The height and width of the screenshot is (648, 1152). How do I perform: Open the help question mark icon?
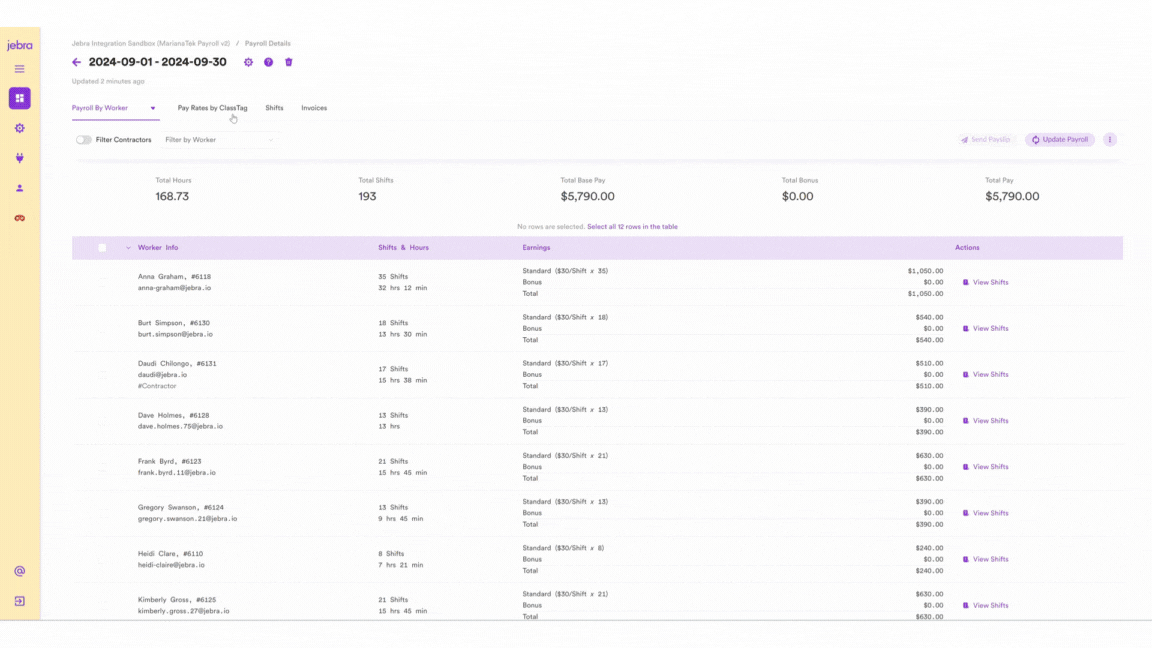268,62
